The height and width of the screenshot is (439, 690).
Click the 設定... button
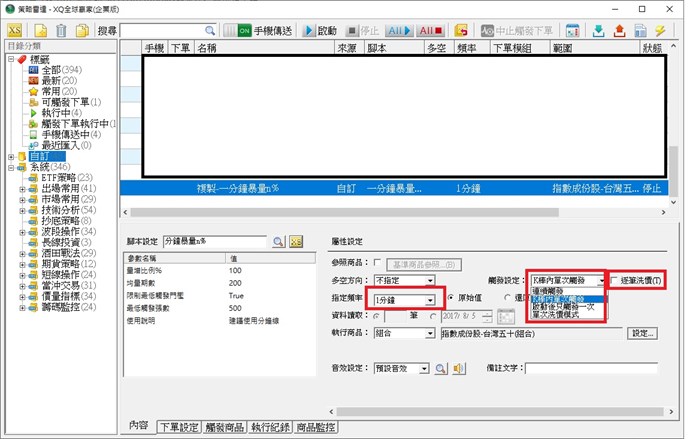tap(642, 333)
